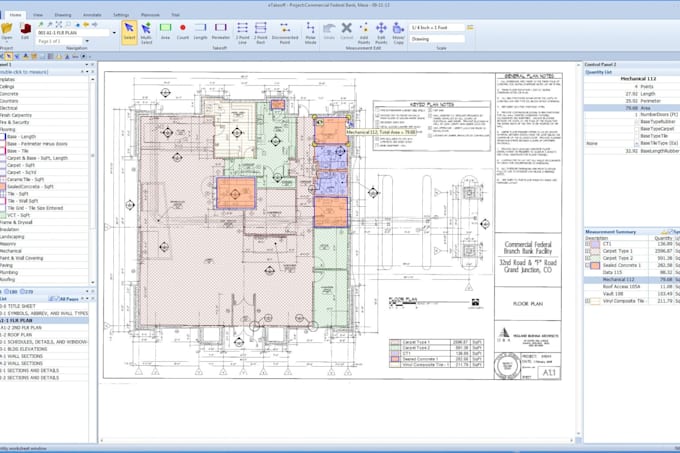The height and width of the screenshot is (453, 680).
Task: Tick the BaseTypeRubber checkbox
Action: tap(636, 122)
